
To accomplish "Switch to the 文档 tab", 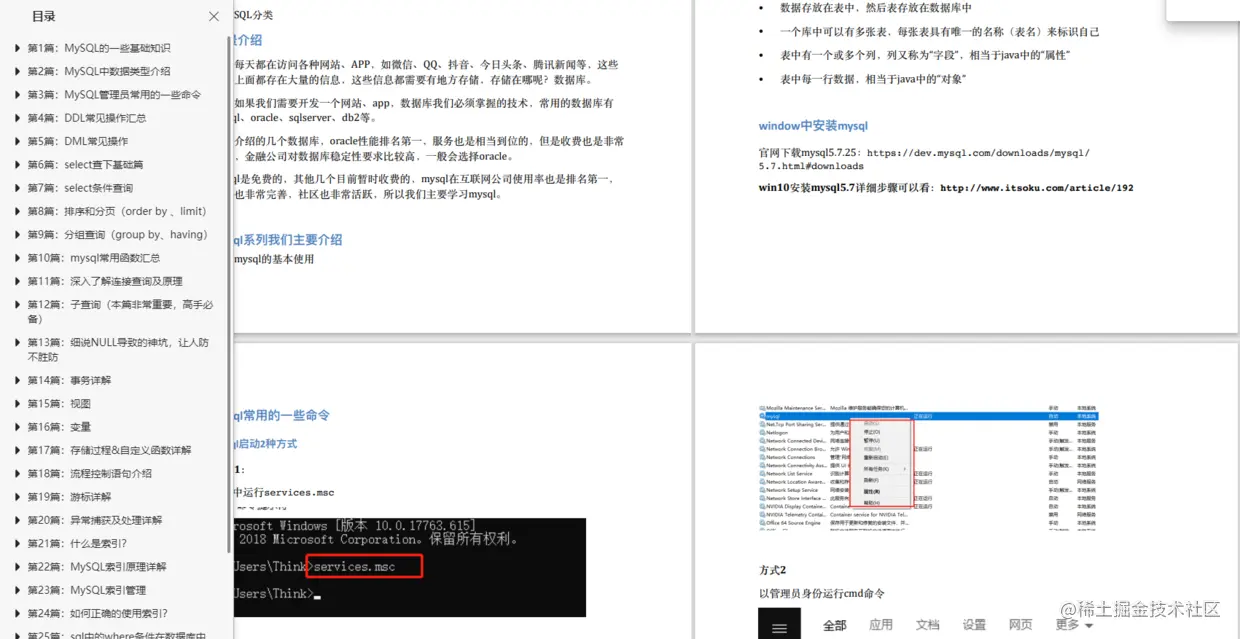I will 928,625.
